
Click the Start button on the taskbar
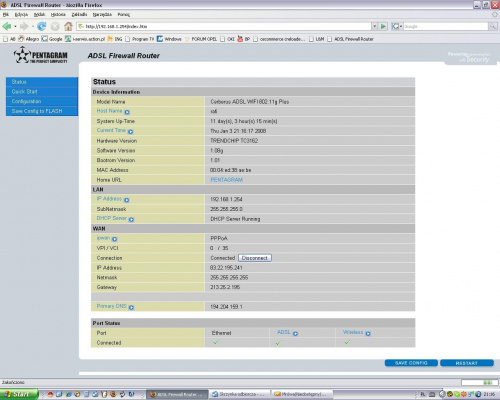[x=19, y=394]
